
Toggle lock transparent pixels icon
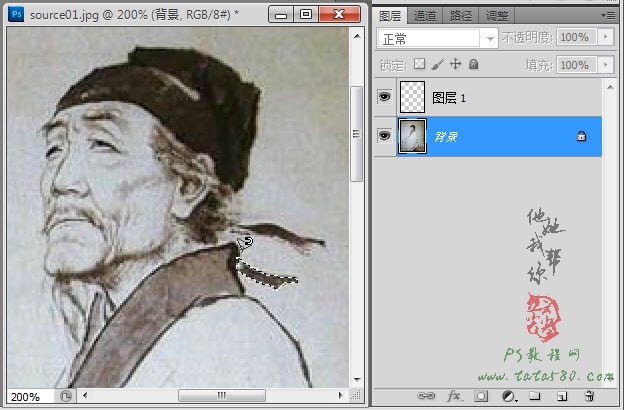pyautogui.click(x=419, y=64)
